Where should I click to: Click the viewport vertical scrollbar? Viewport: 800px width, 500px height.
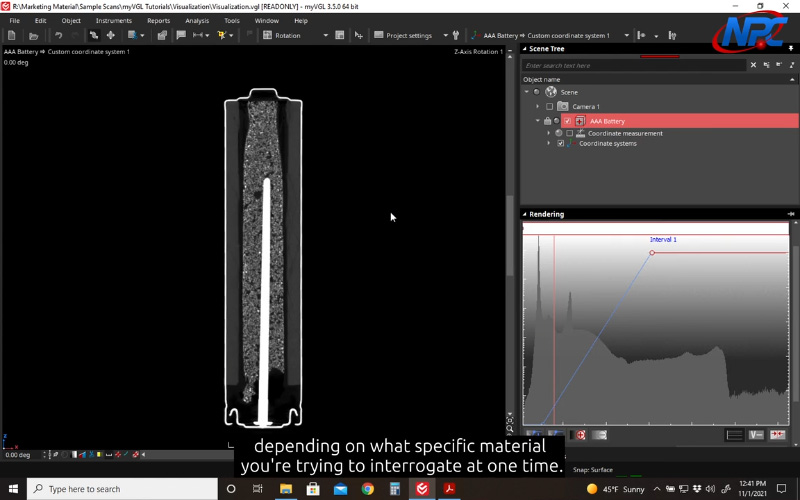pos(510,235)
